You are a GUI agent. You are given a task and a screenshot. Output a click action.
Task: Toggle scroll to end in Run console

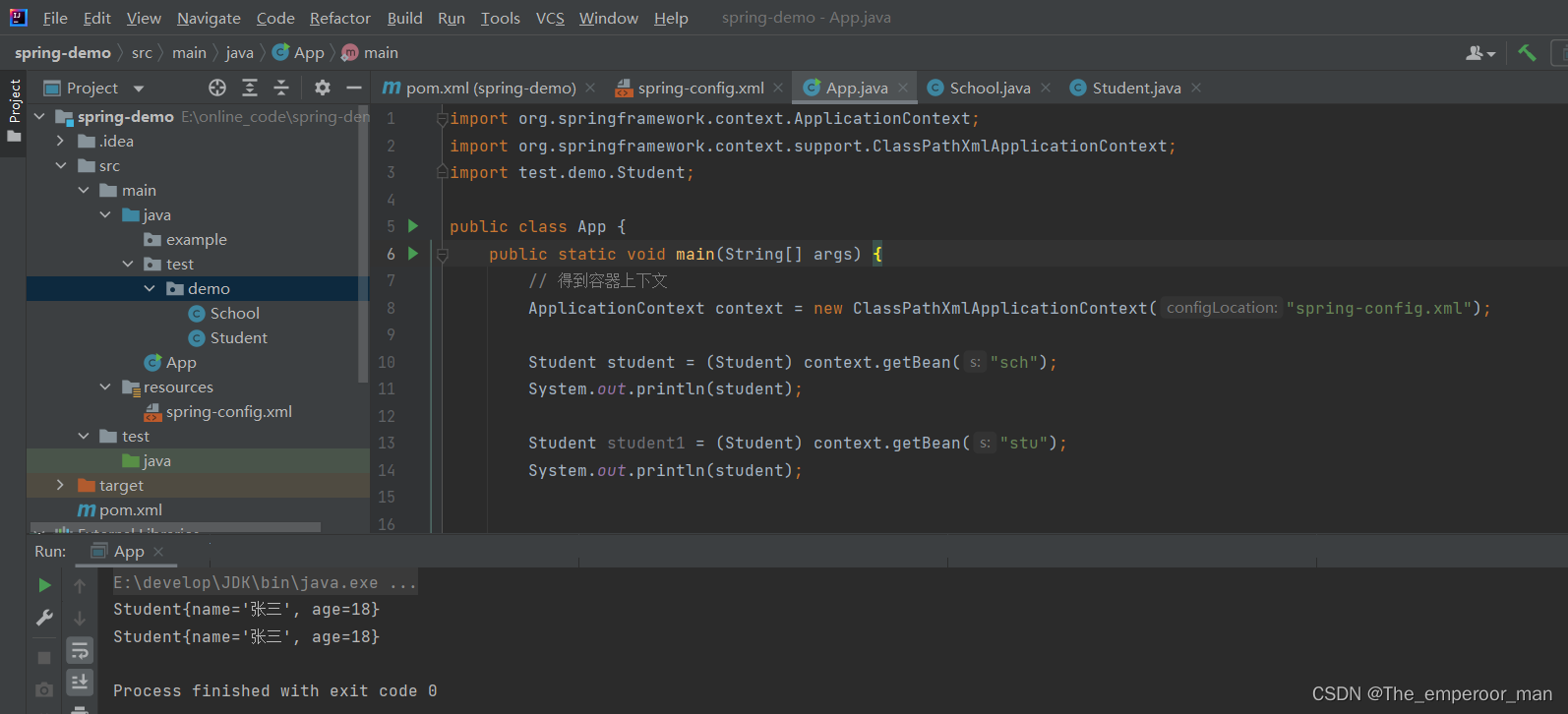point(80,682)
